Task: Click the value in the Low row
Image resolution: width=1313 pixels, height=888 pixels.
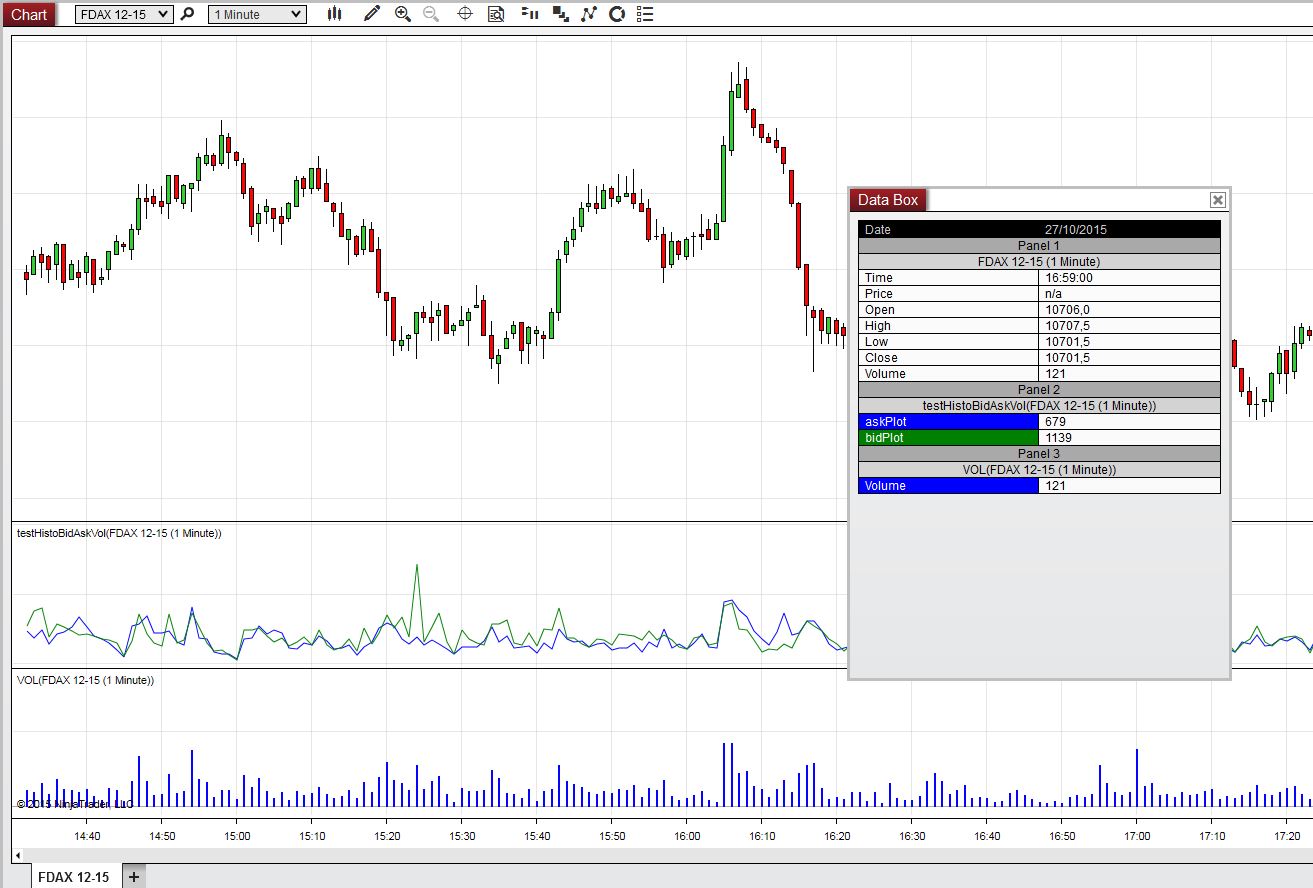Action: click(x=1066, y=342)
